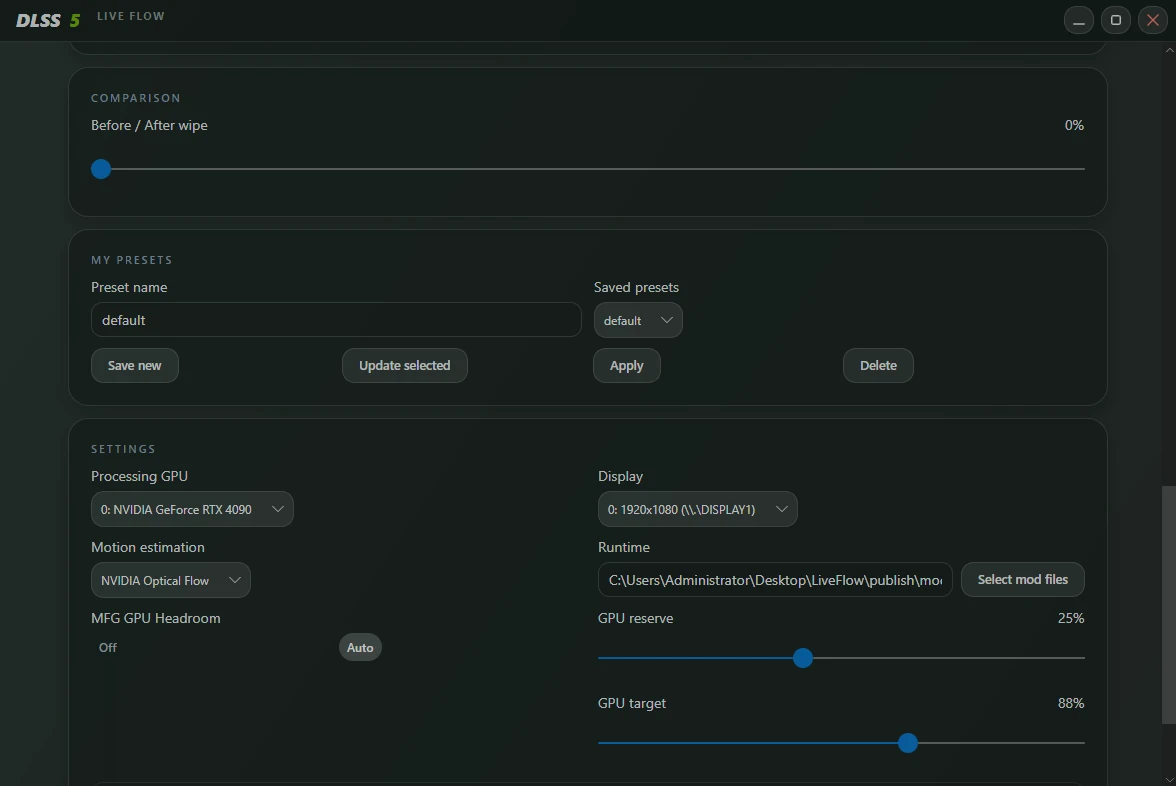Click the DLSS 5 logo

click(x=48, y=20)
